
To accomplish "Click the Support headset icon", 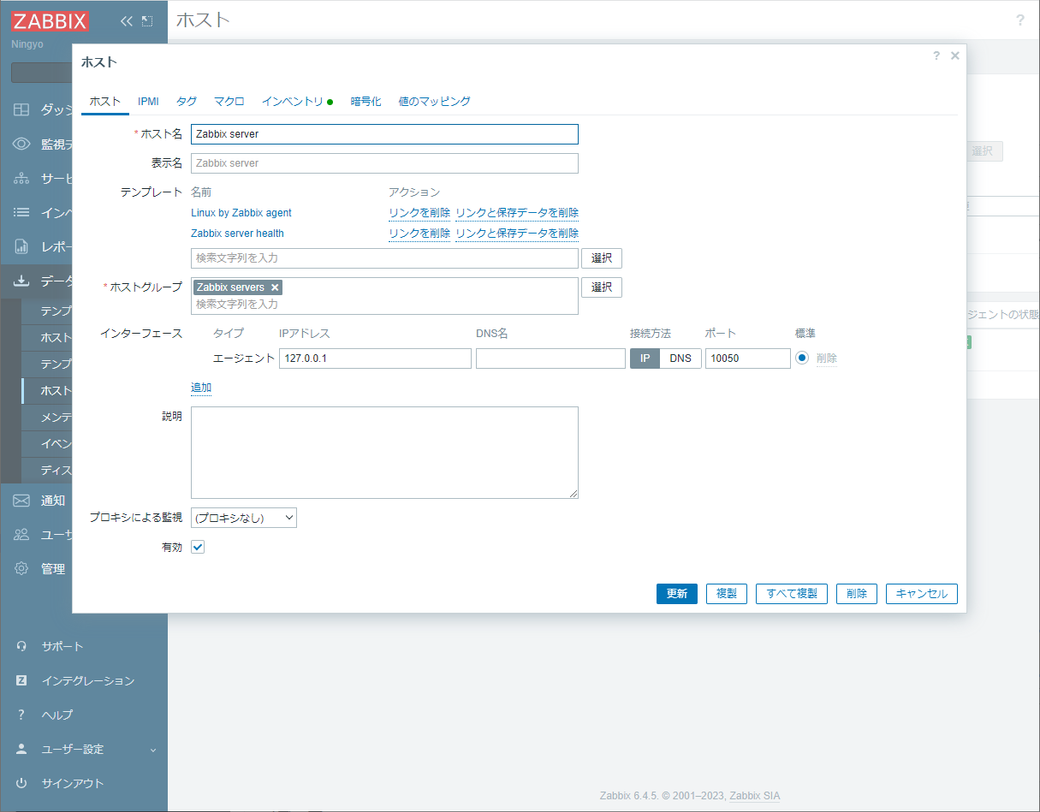I will coord(21,646).
